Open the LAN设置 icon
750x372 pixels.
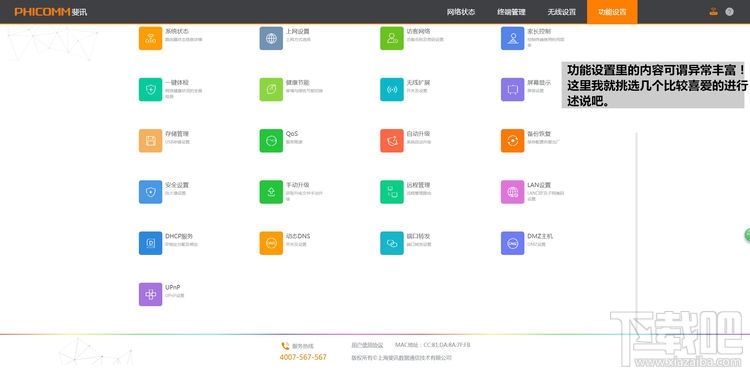[x=513, y=192]
